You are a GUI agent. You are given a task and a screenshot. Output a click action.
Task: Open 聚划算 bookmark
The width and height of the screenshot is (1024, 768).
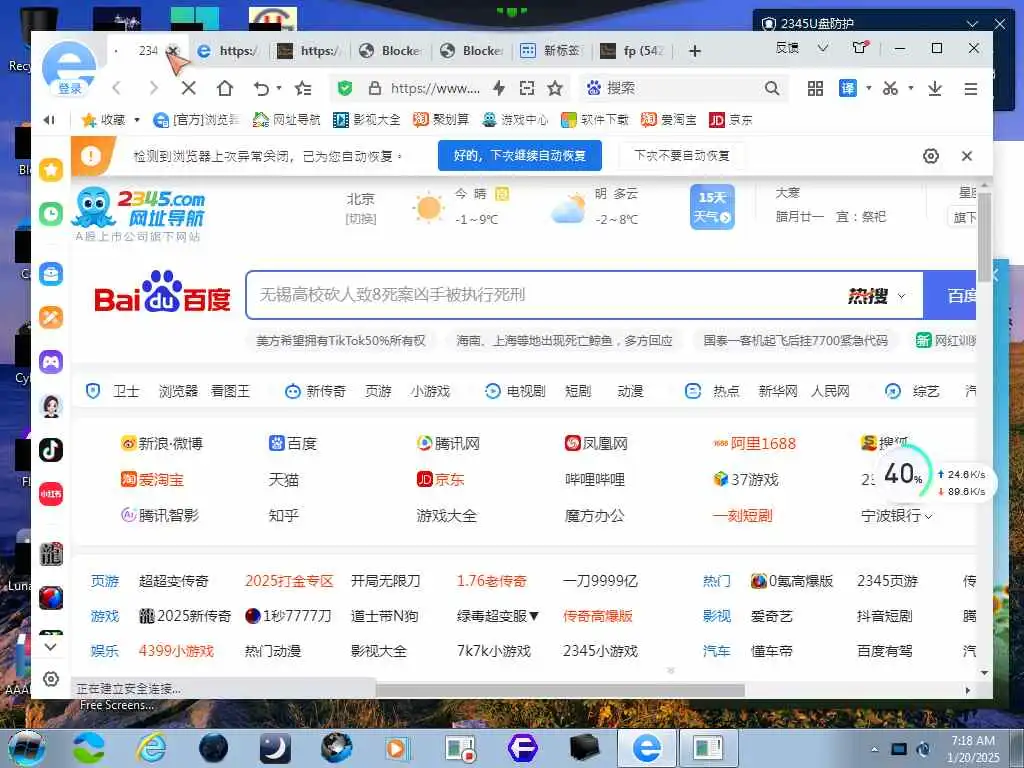441,120
